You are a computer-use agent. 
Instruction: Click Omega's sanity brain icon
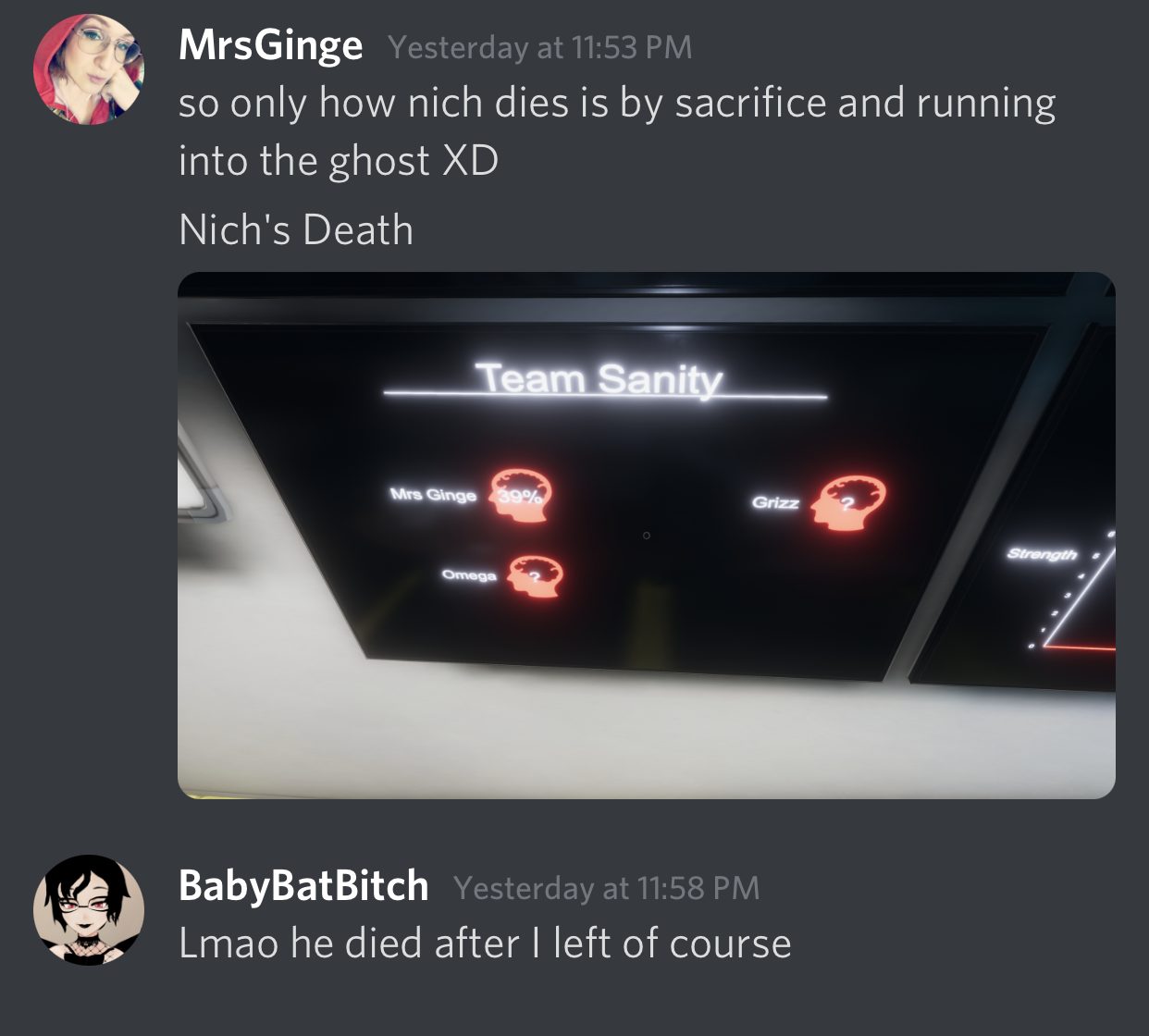(x=536, y=576)
